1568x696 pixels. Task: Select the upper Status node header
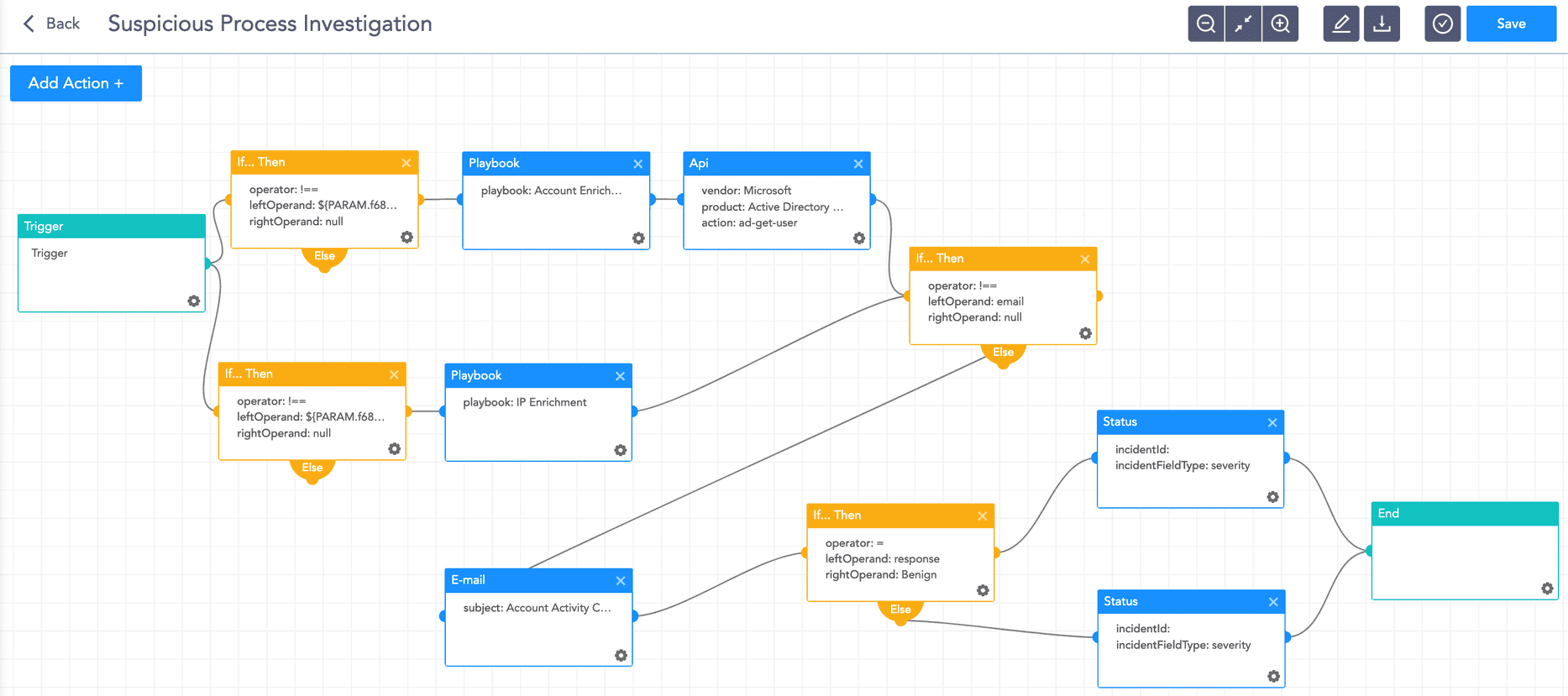1176,422
